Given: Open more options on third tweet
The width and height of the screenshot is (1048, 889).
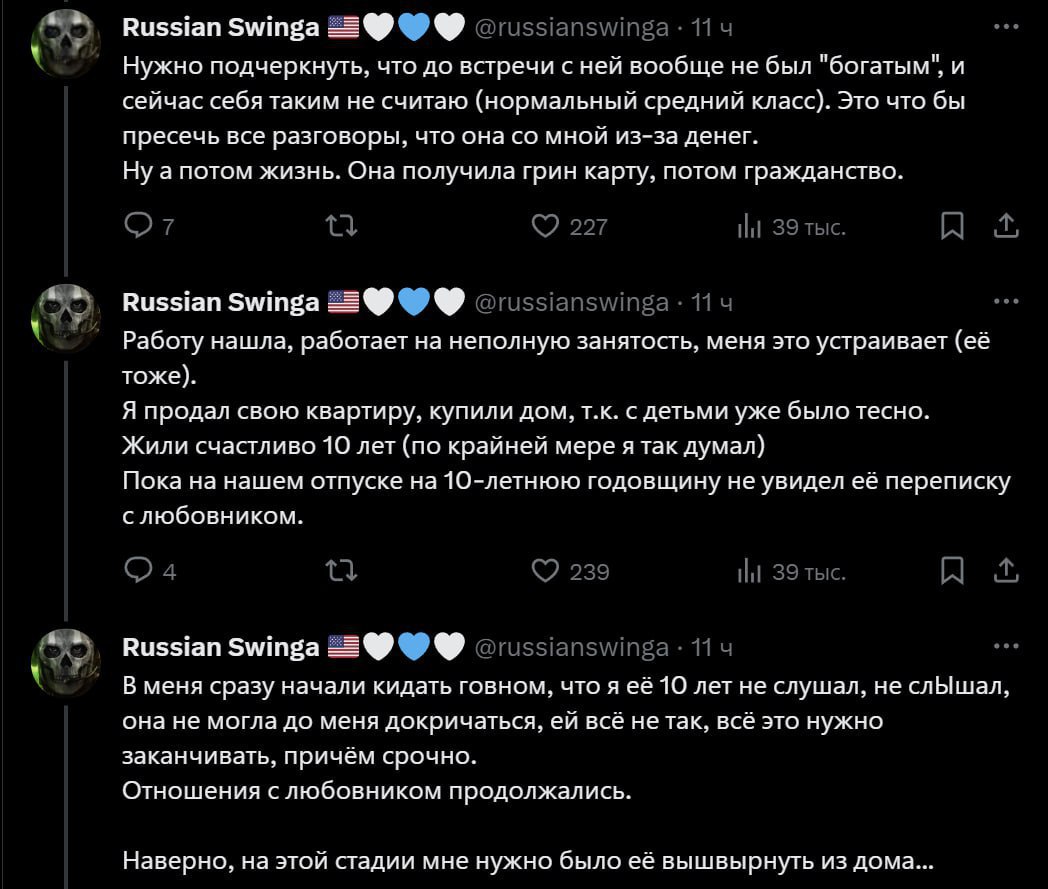Looking at the screenshot, I should coord(1006,646).
